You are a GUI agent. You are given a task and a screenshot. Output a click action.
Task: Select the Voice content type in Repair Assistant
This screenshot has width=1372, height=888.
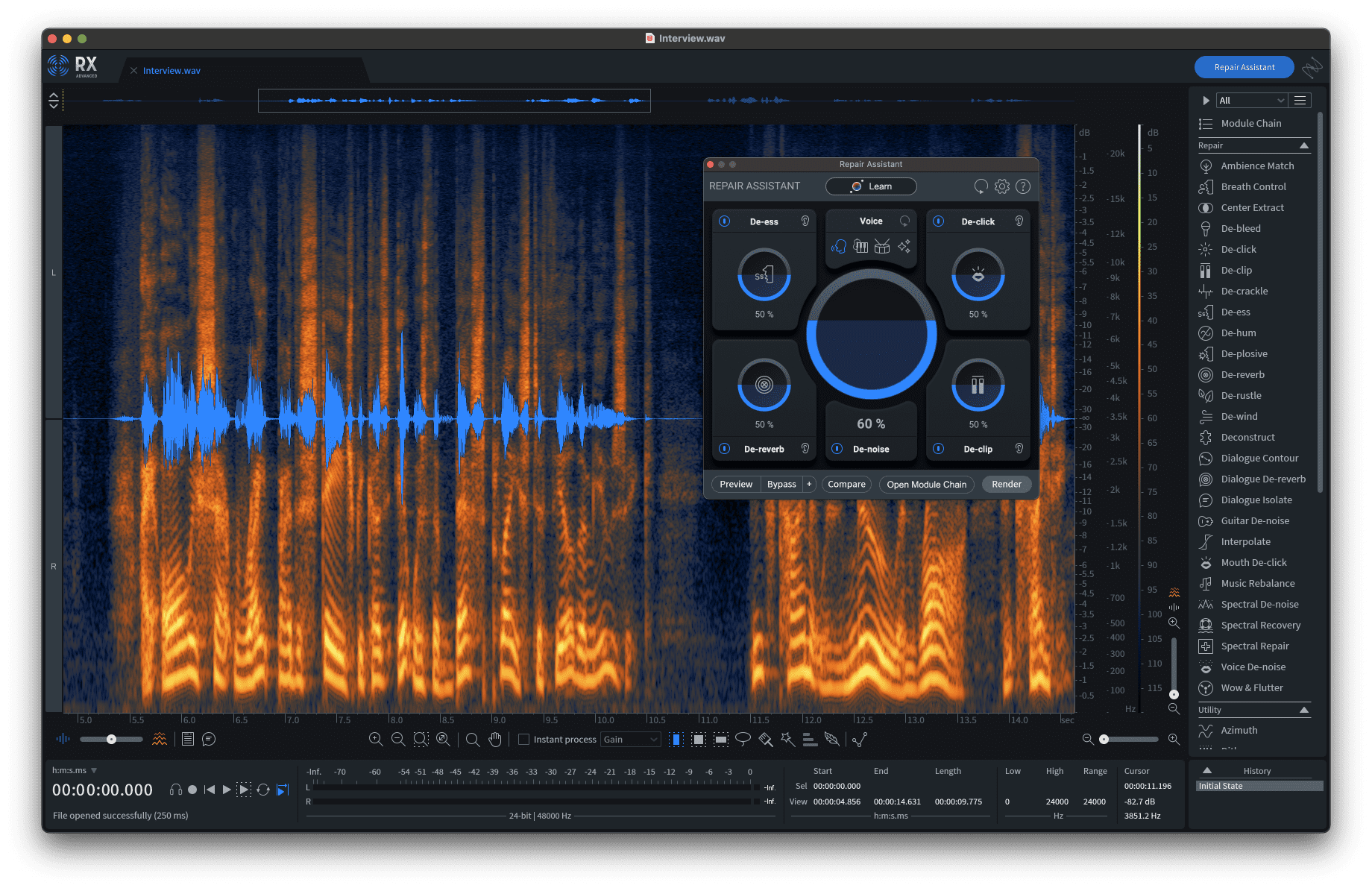coord(840,247)
